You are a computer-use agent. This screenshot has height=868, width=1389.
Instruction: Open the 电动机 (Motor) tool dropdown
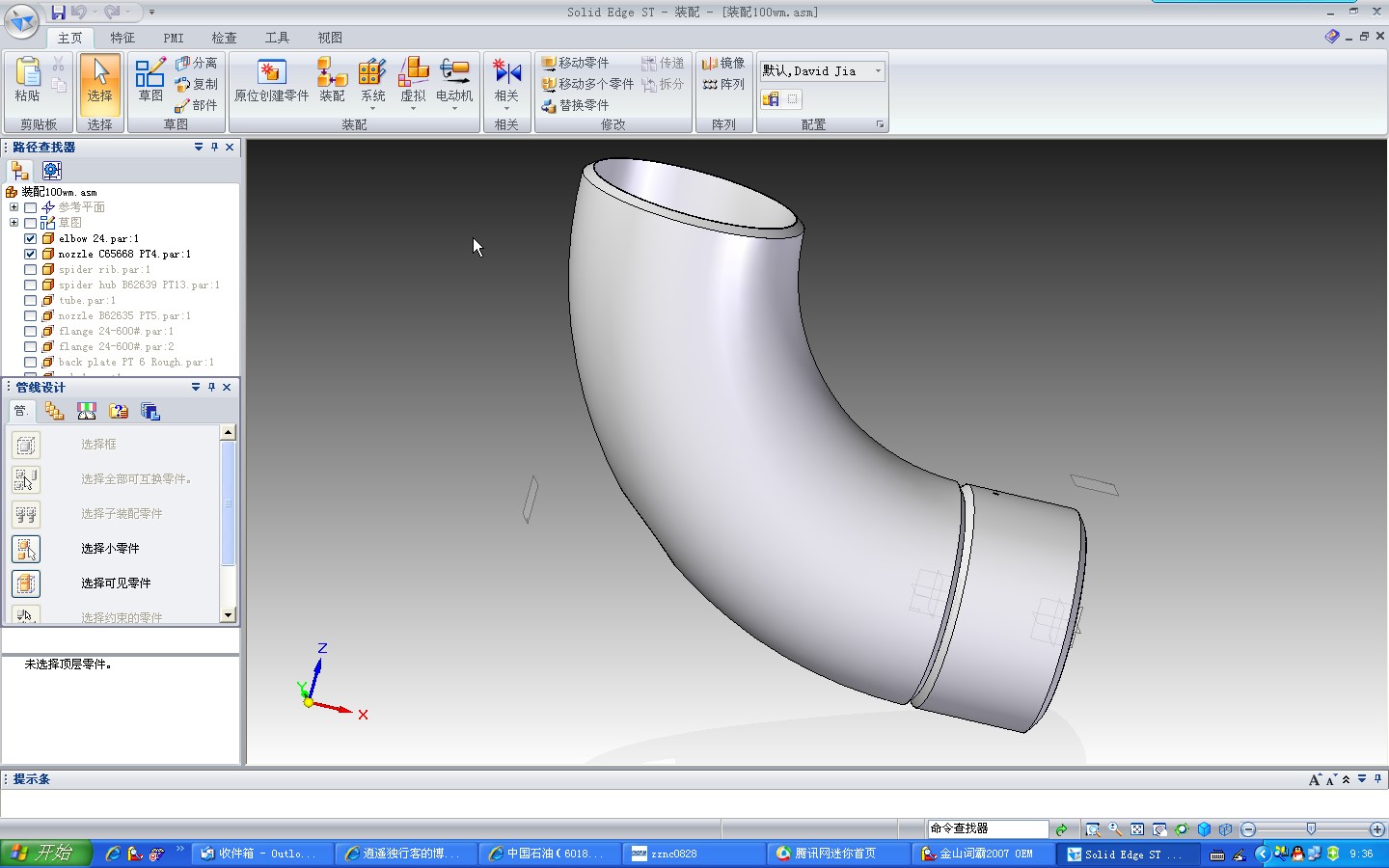(454, 108)
